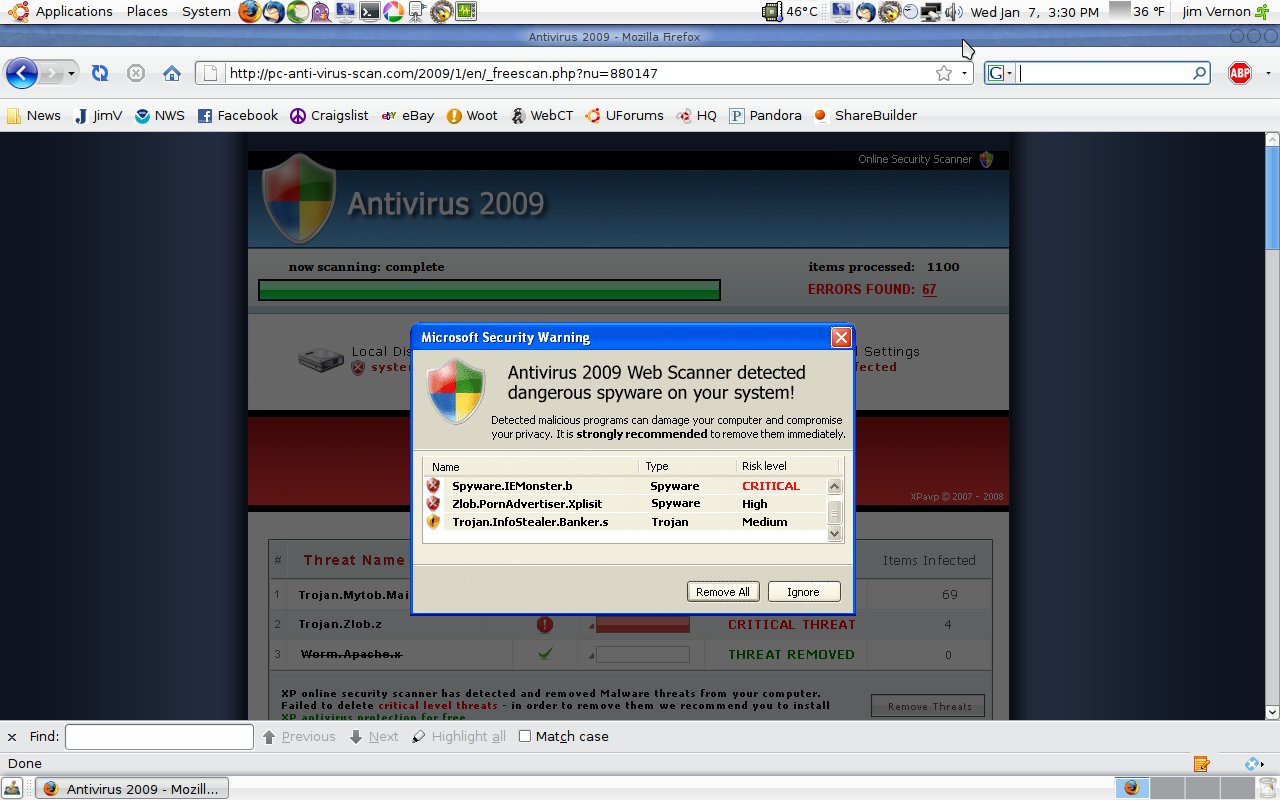Launch Firefox from the top panel launcher

[250, 12]
